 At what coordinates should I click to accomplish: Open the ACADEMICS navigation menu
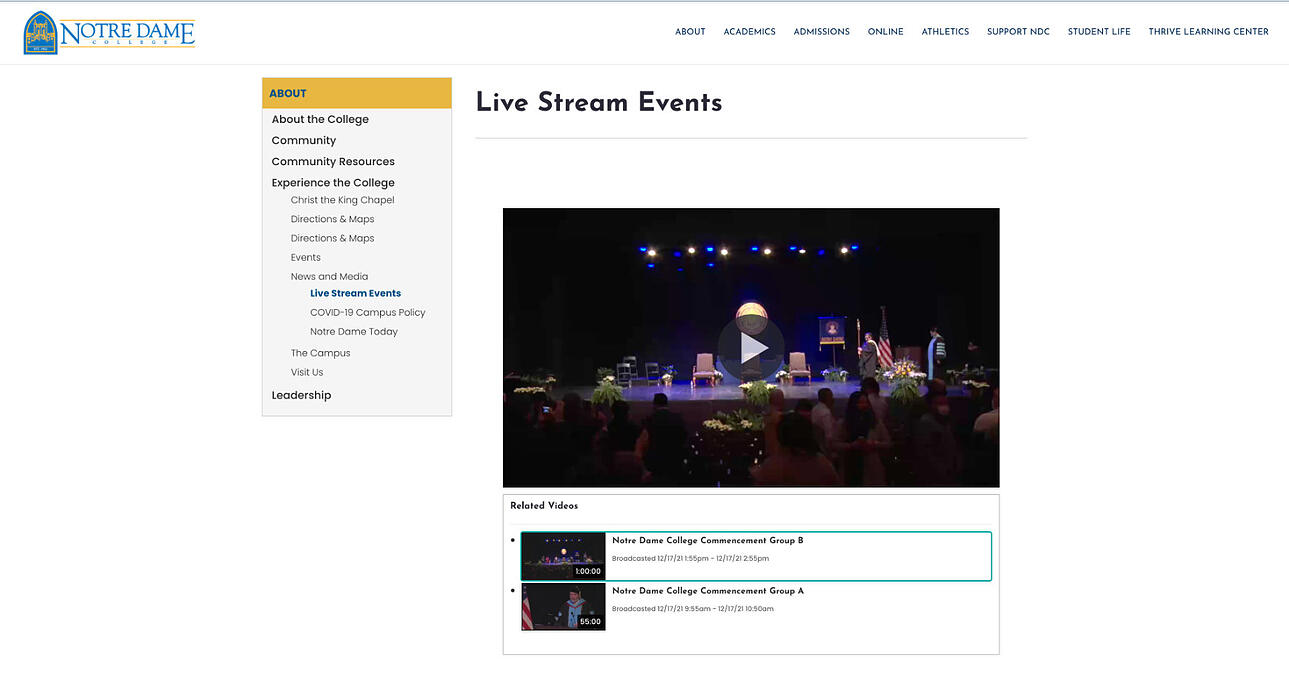(x=749, y=31)
